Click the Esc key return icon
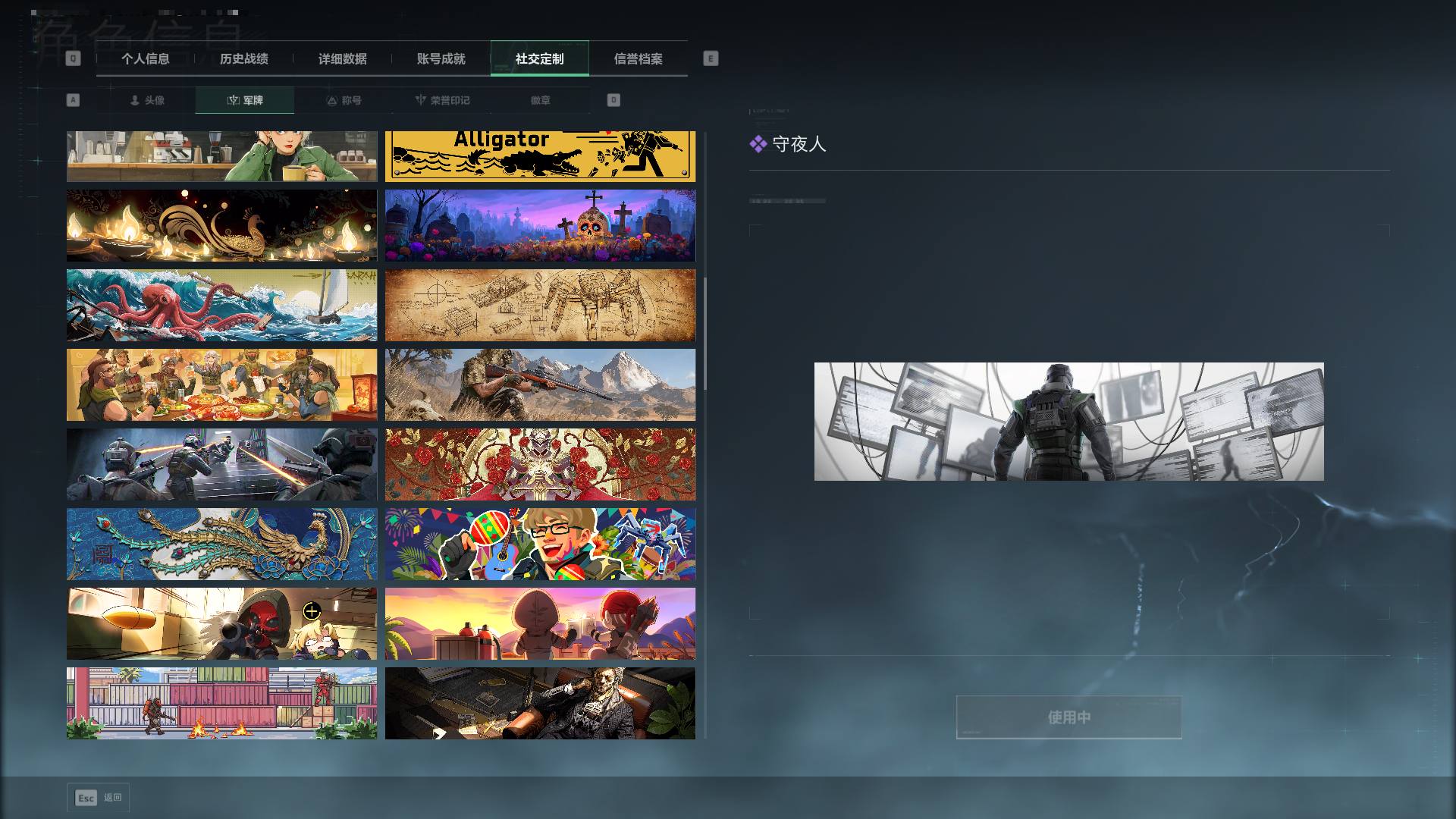The height and width of the screenshot is (819, 1456). coord(86,798)
